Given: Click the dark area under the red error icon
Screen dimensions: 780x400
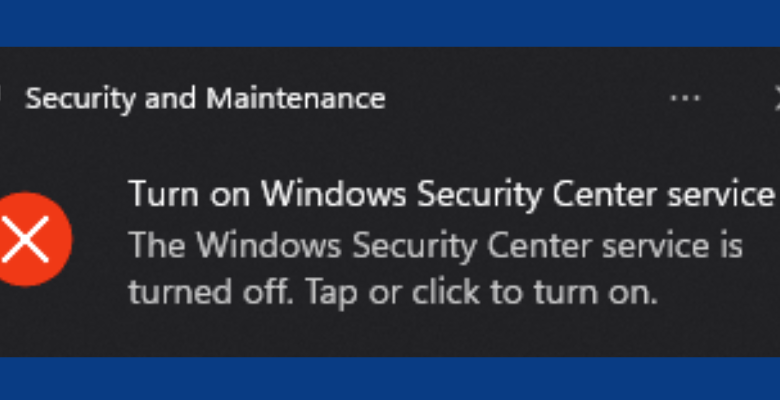Looking at the screenshot, I should [x=33, y=320].
